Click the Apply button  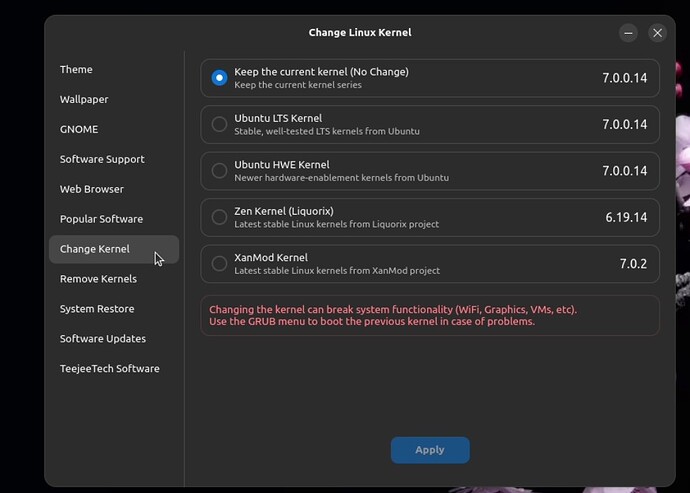click(x=430, y=450)
